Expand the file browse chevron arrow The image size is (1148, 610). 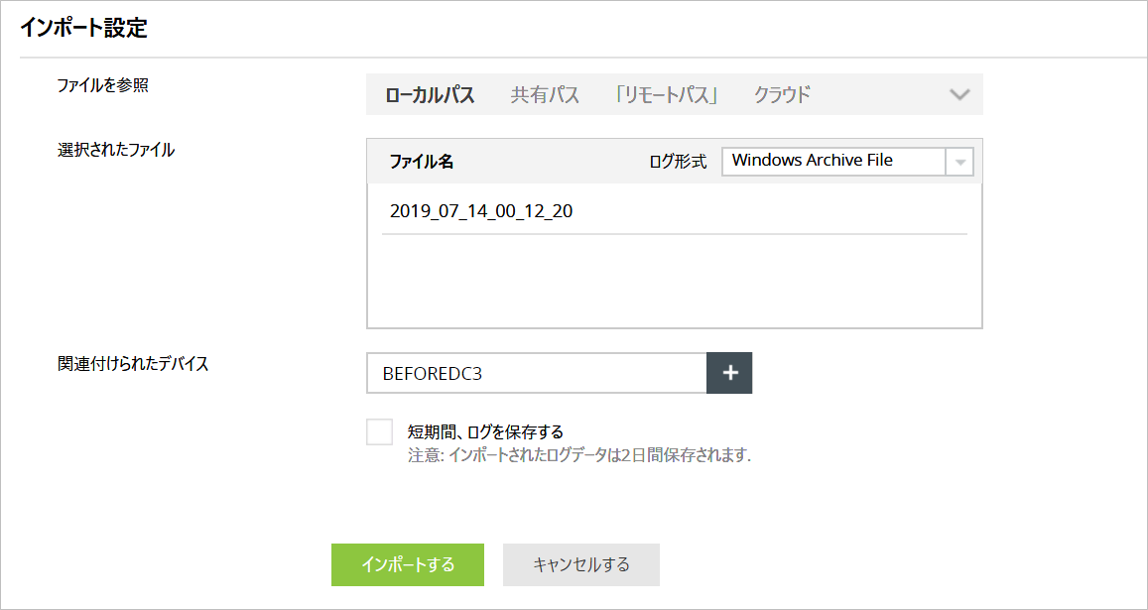(959, 95)
